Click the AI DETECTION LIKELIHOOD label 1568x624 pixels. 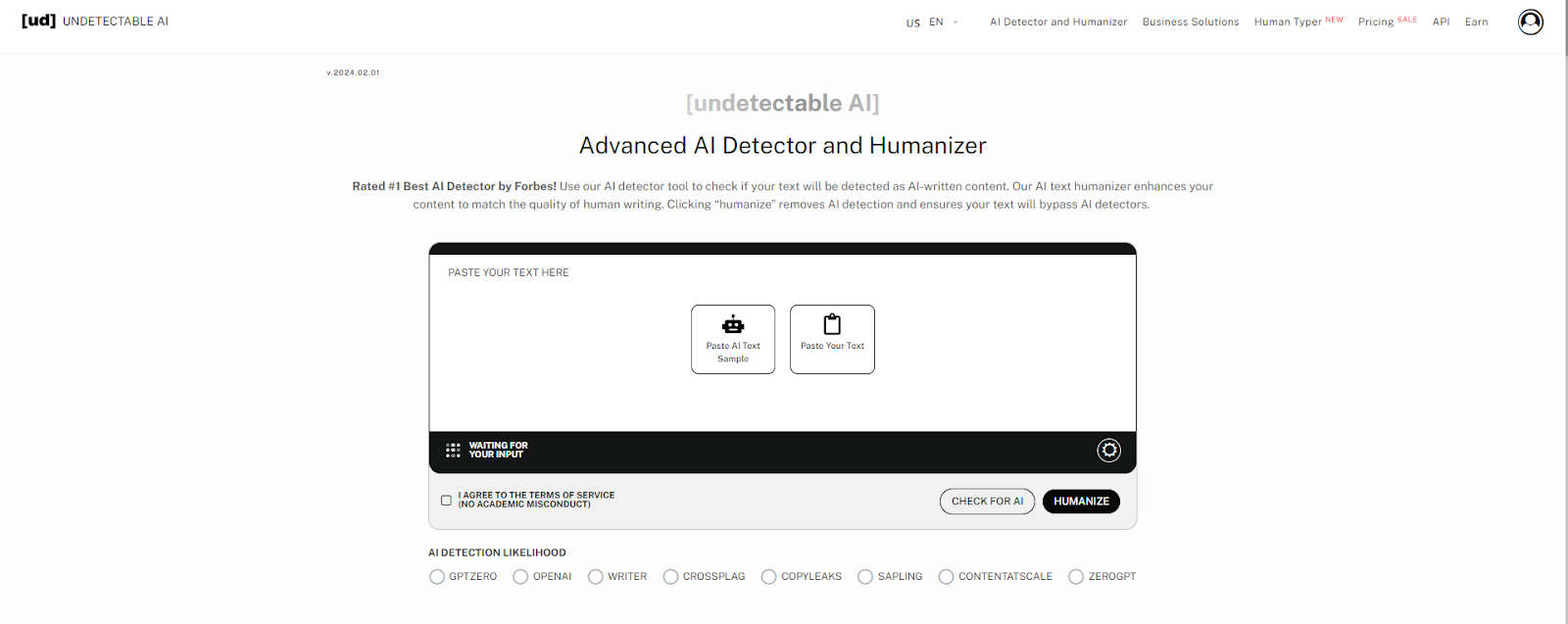[x=497, y=552]
